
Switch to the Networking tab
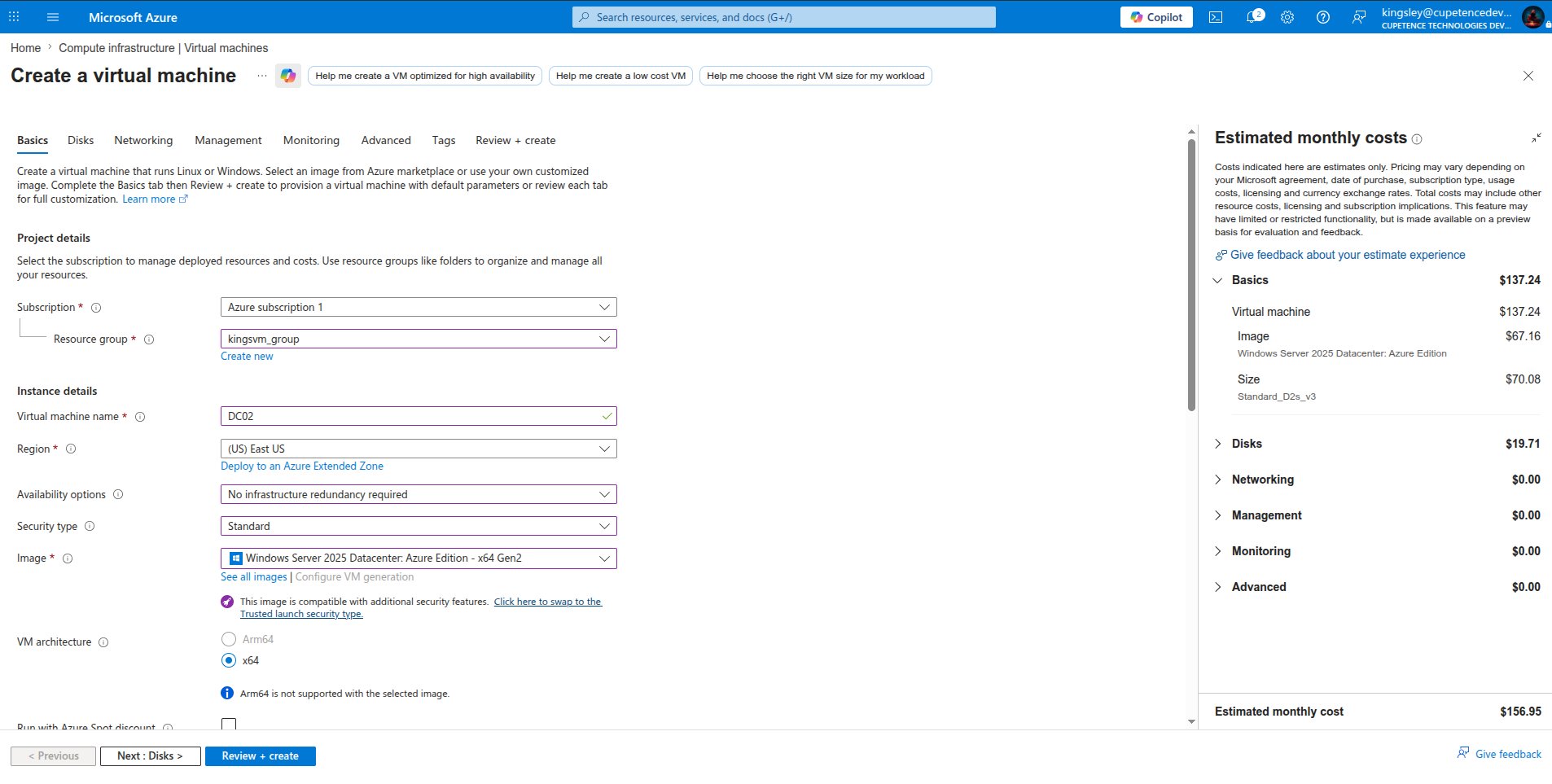(x=143, y=140)
